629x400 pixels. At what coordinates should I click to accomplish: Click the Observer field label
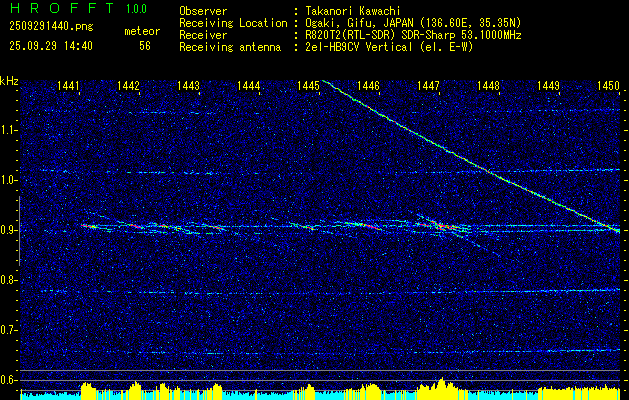[x=203, y=11]
